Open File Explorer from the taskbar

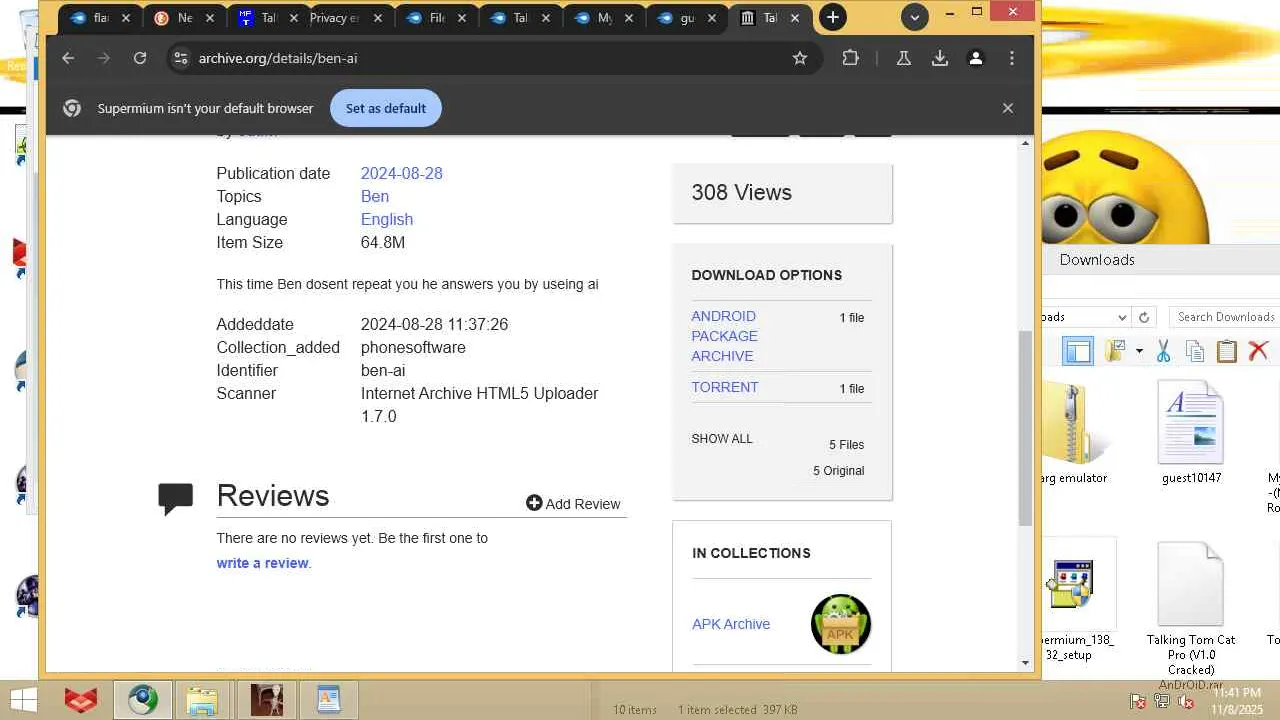pyautogui.click(x=202, y=700)
